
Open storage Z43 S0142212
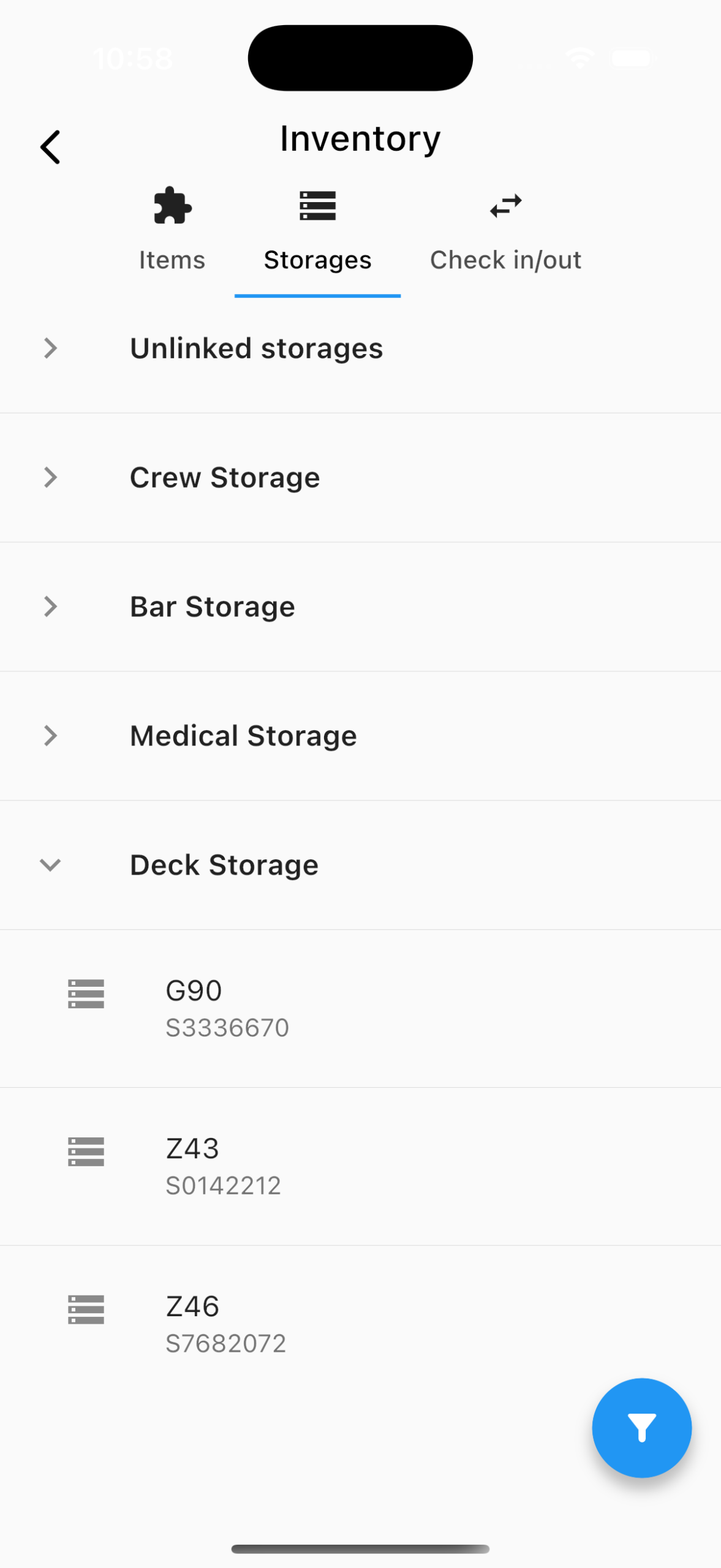tap(224, 1166)
